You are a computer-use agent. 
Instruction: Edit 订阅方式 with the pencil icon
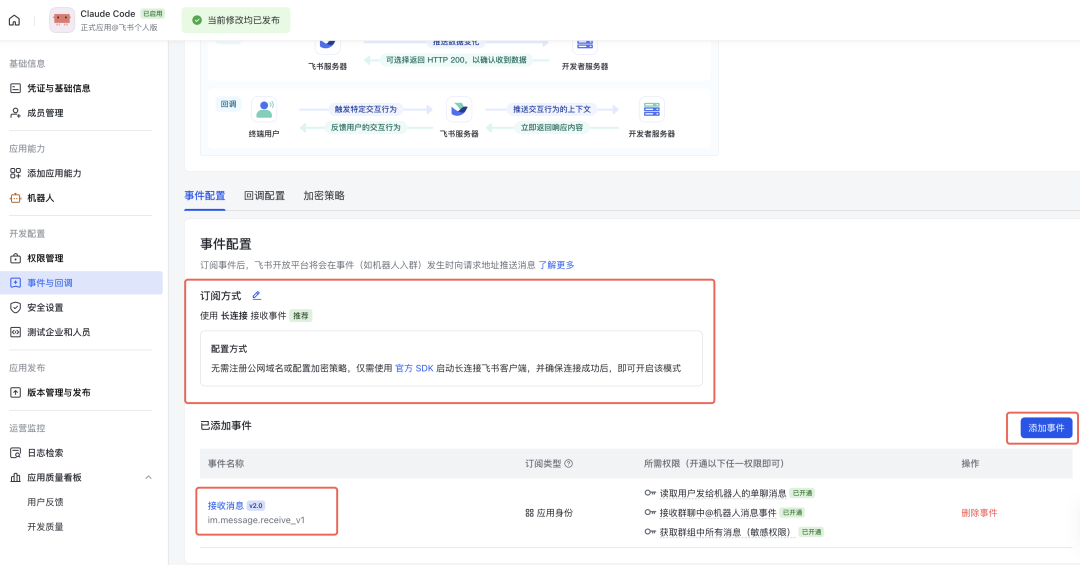click(256, 296)
